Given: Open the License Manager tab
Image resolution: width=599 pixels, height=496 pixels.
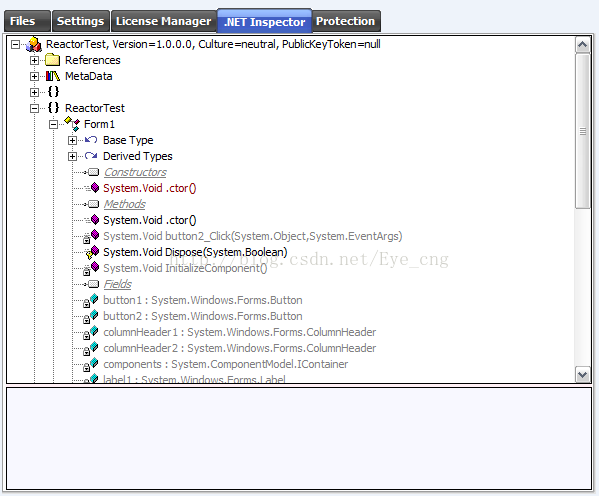Looking at the screenshot, I should coord(164,21).
